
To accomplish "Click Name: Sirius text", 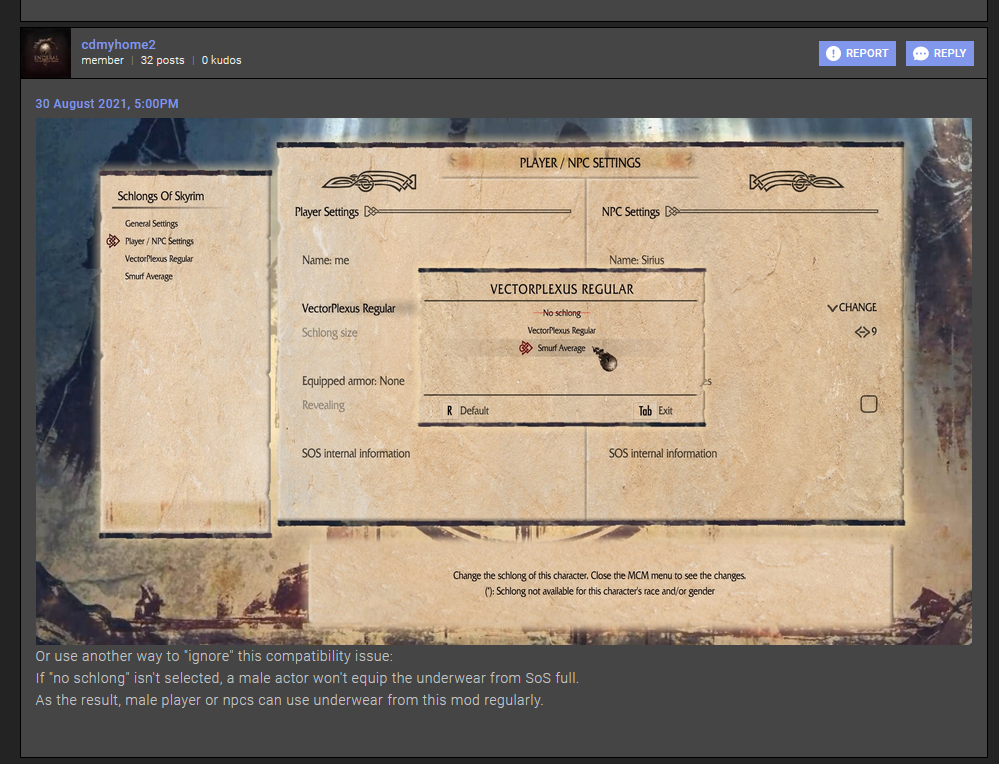I will tap(636, 260).
